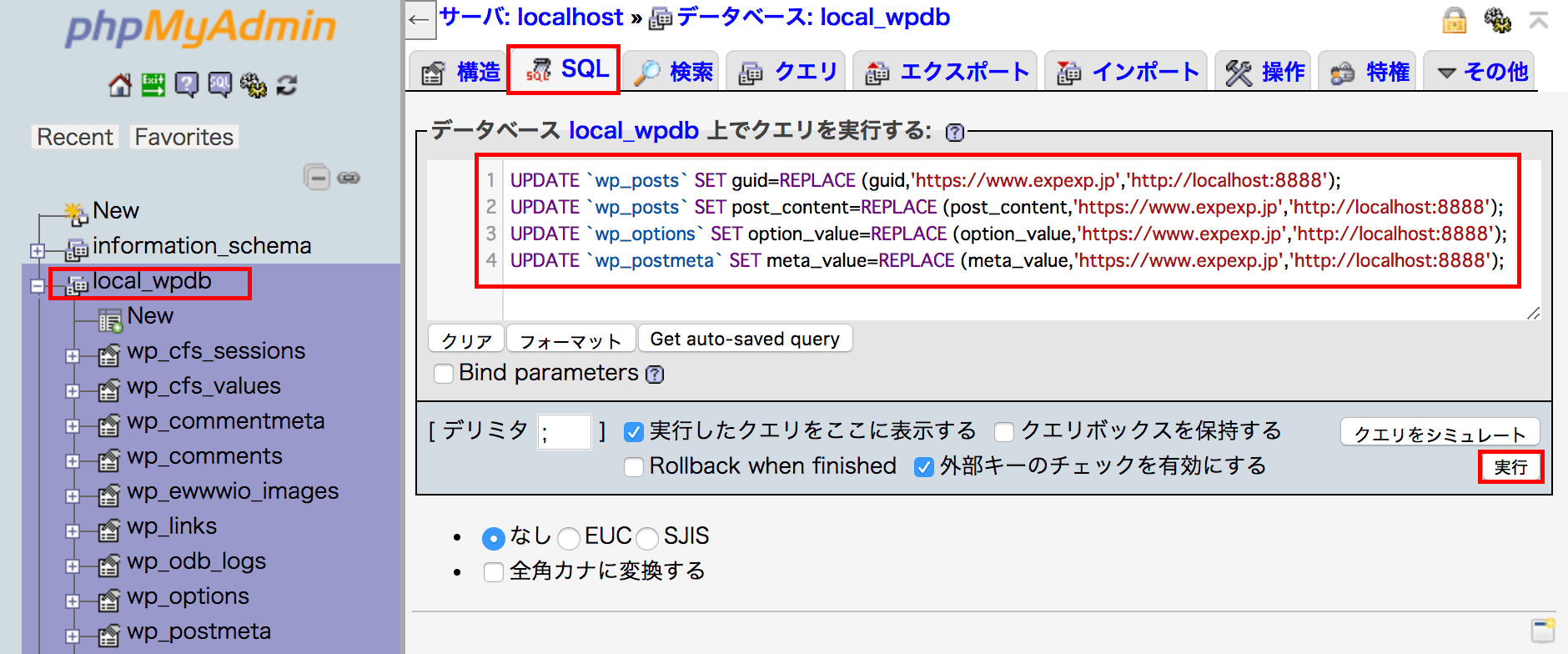The height and width of the screenshot is (654, 1568).
Task: Expand the information_schema tree node
Action: point(37,250)
